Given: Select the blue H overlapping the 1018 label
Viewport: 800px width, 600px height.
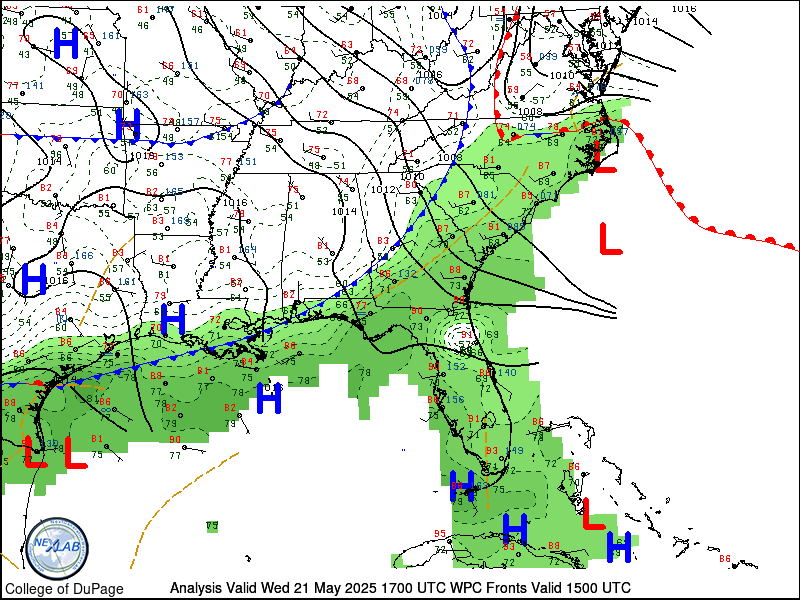Looking at the screenshot, I should click(269, 397).
